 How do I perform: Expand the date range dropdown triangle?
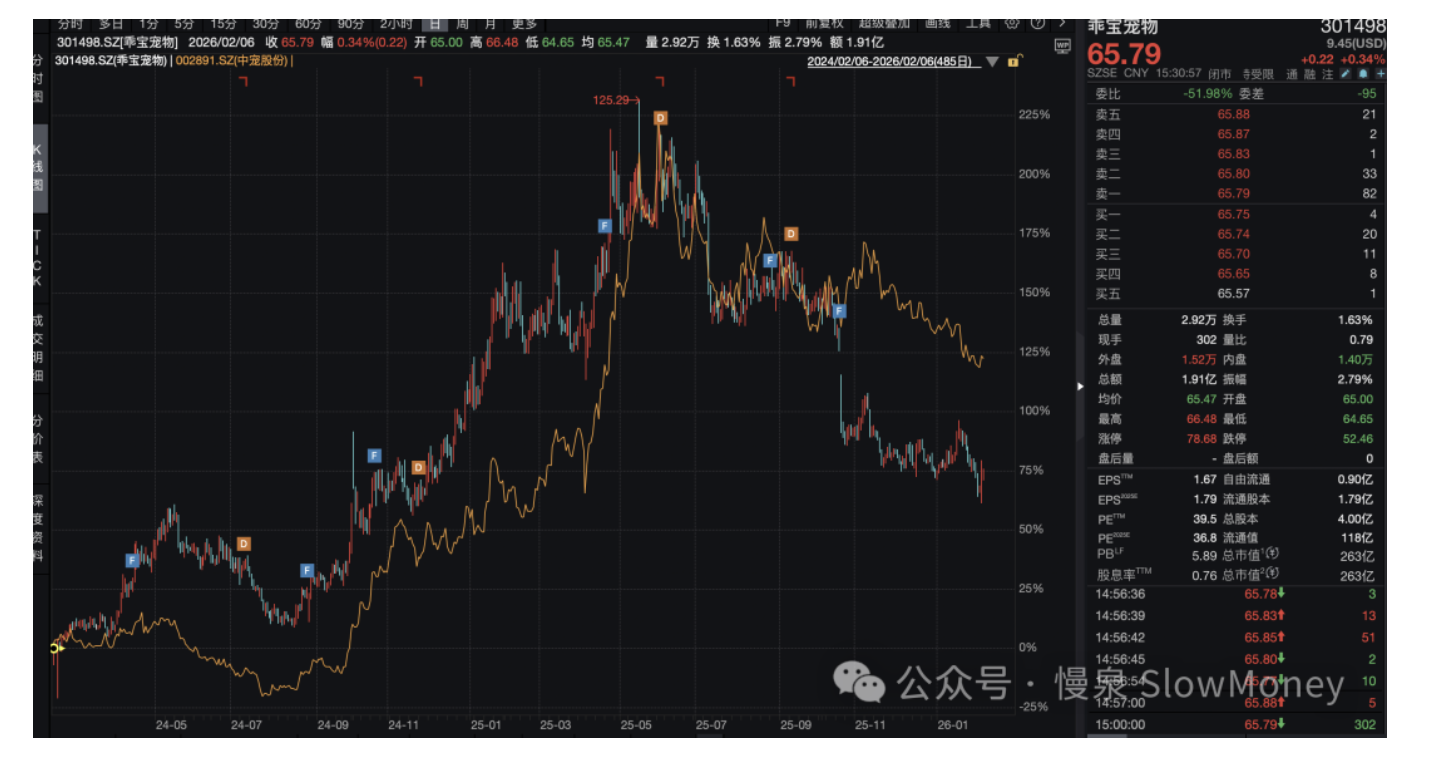pyautogui.click(x=992, y=61)
